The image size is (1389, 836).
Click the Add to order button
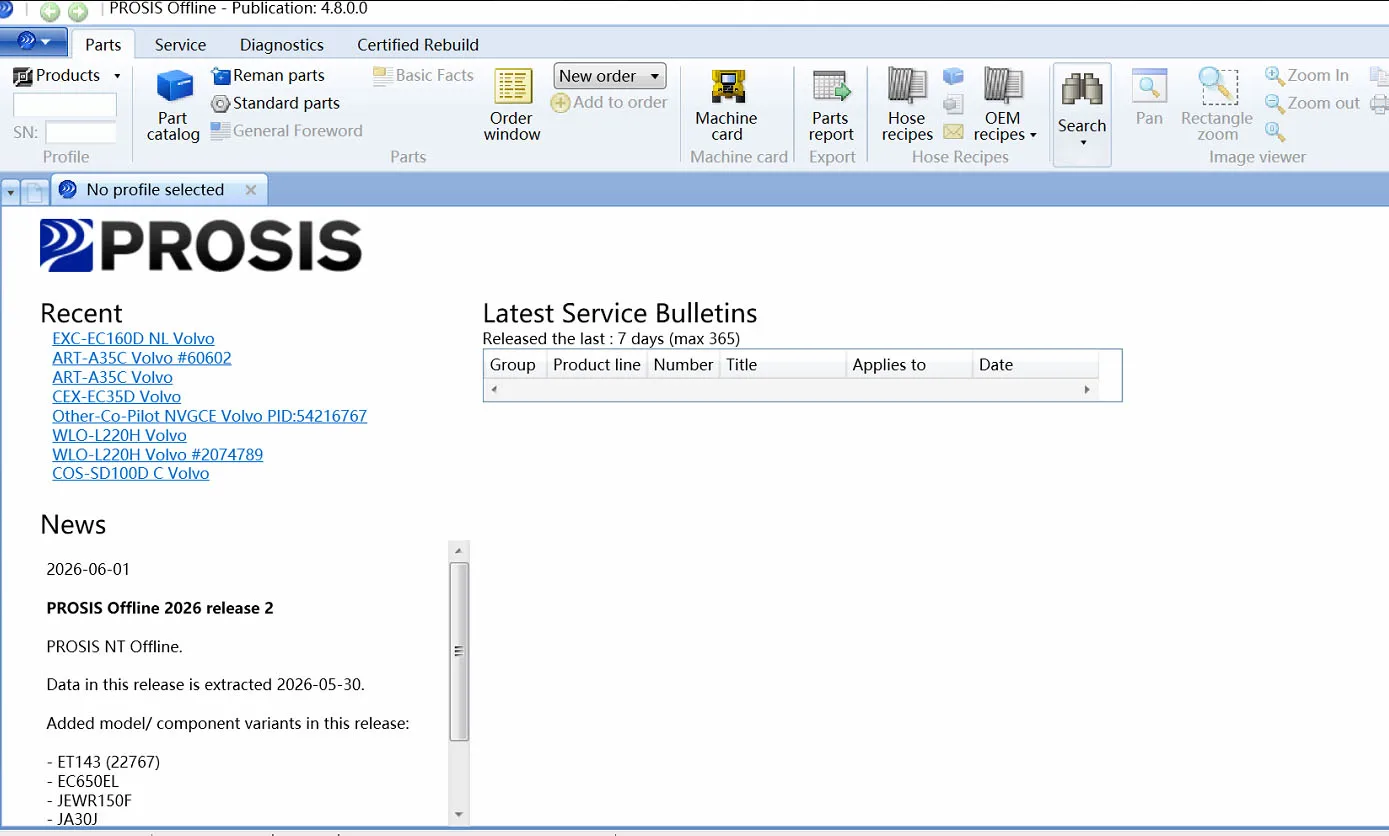[609, 103]
